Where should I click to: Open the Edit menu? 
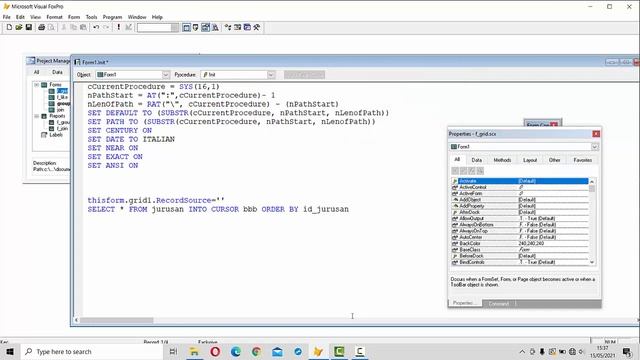tap(20, 17)
